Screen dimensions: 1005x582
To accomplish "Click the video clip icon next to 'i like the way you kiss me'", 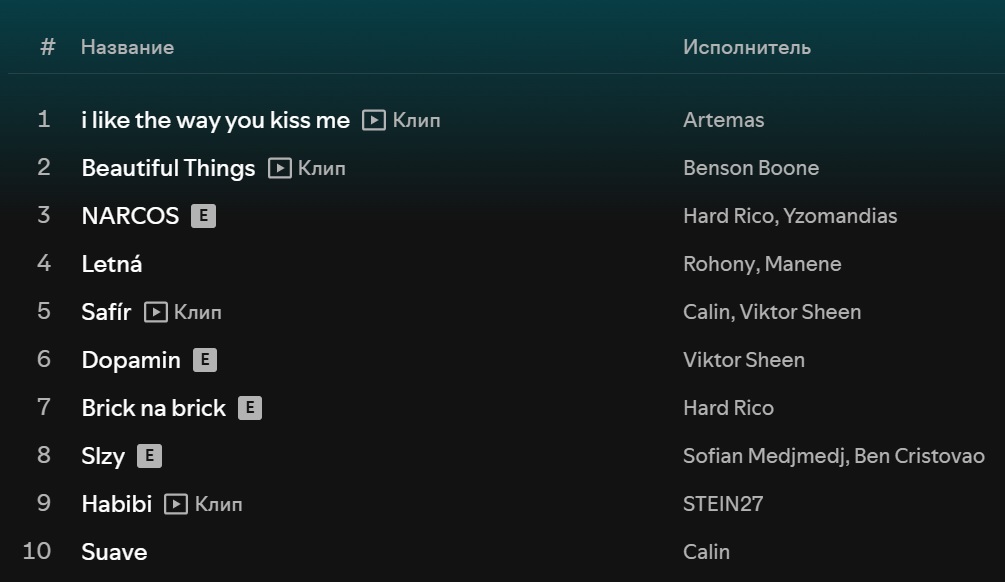I will tap(374, 120).
